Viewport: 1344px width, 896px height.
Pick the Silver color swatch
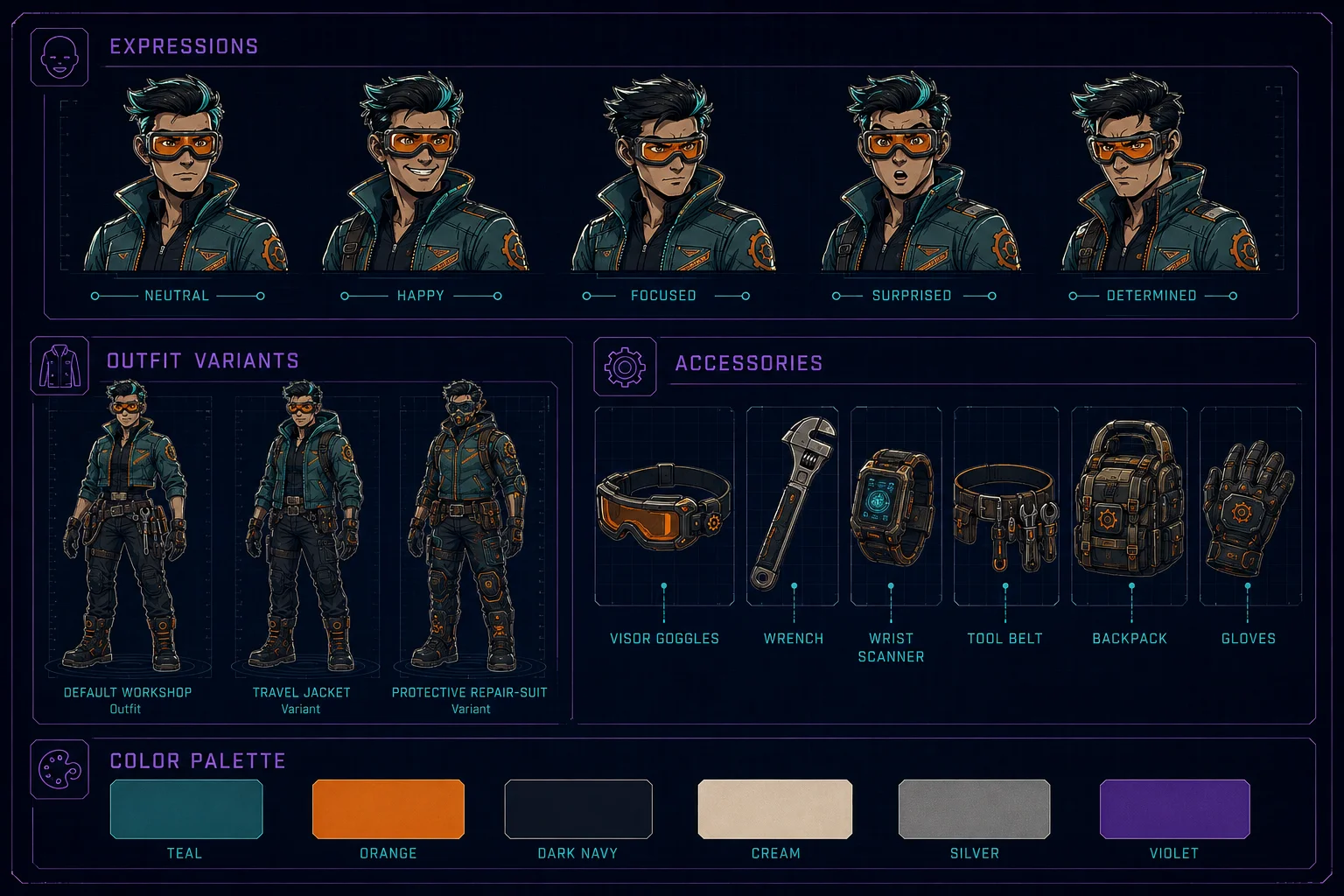pyautogui.click(x=974, y=809)
